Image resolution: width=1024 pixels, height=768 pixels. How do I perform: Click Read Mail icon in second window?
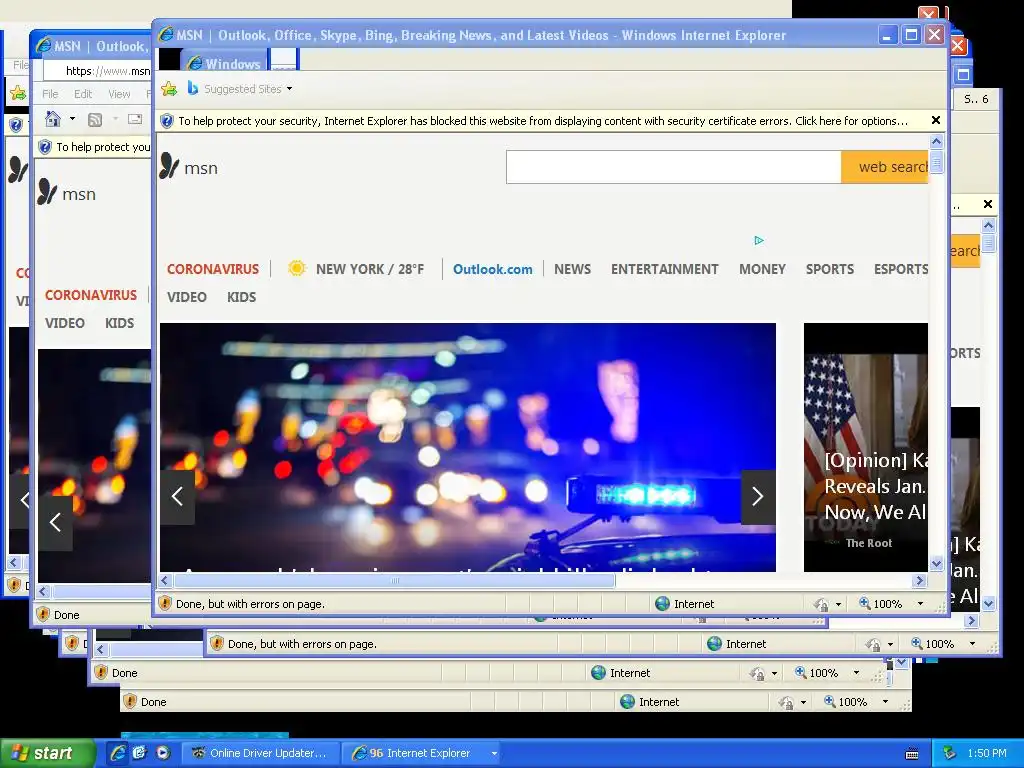[x=135, y=119]
